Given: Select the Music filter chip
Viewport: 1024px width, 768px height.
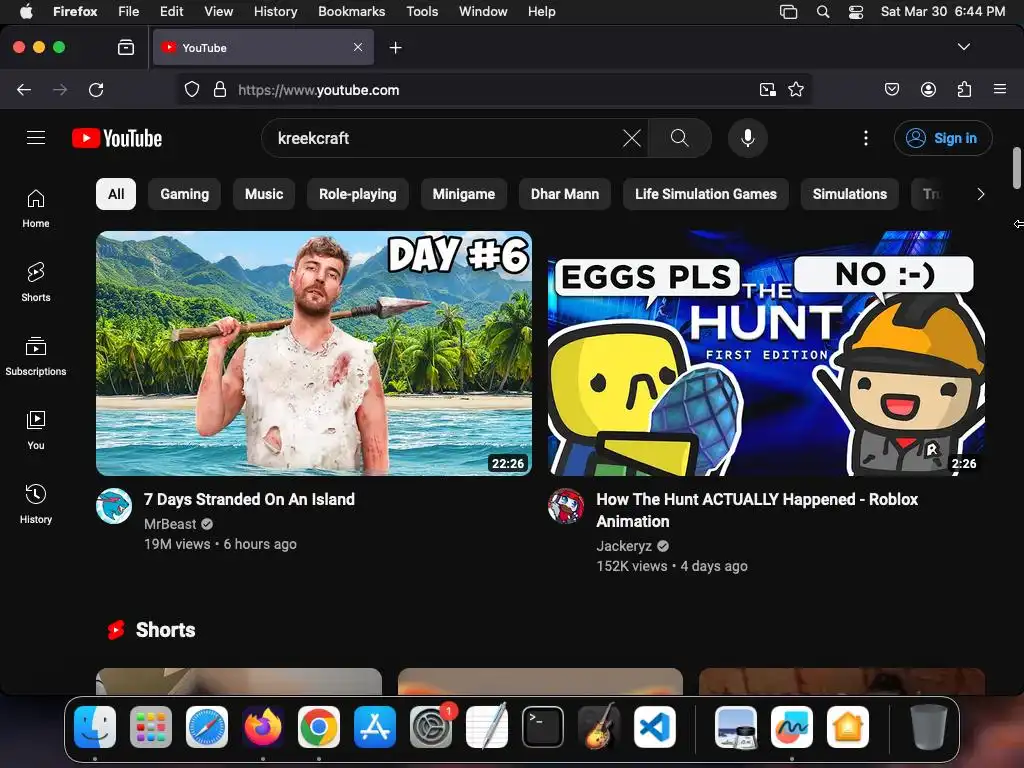Looking at the screenshot, I should (x=264, y=194).
